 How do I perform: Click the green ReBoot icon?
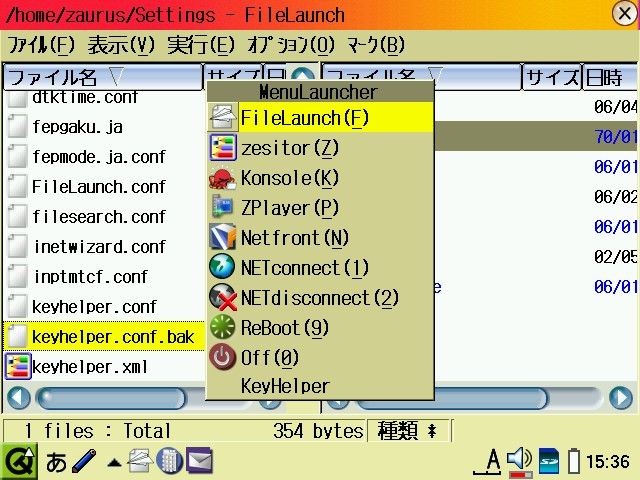coord(222,328)
